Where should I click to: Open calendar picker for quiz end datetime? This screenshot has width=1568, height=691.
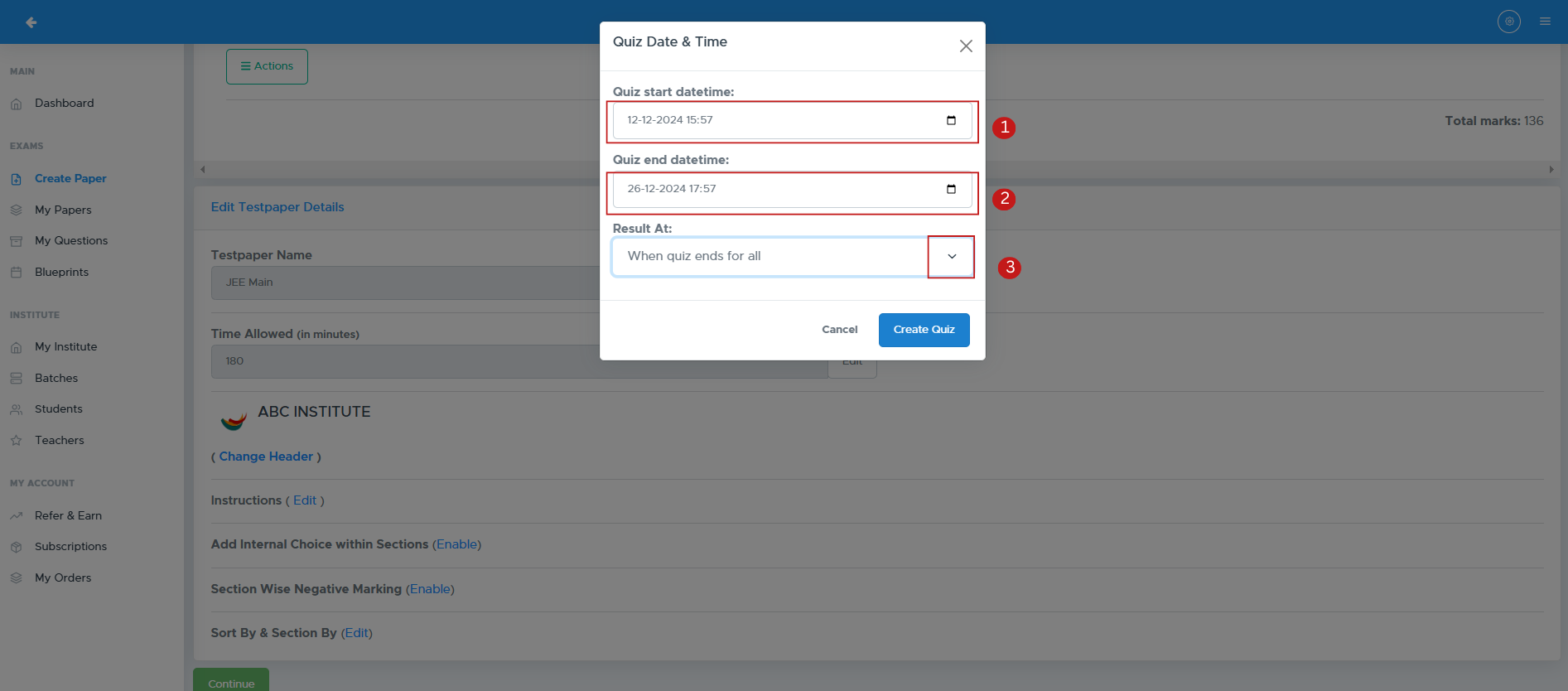point(951,189)
